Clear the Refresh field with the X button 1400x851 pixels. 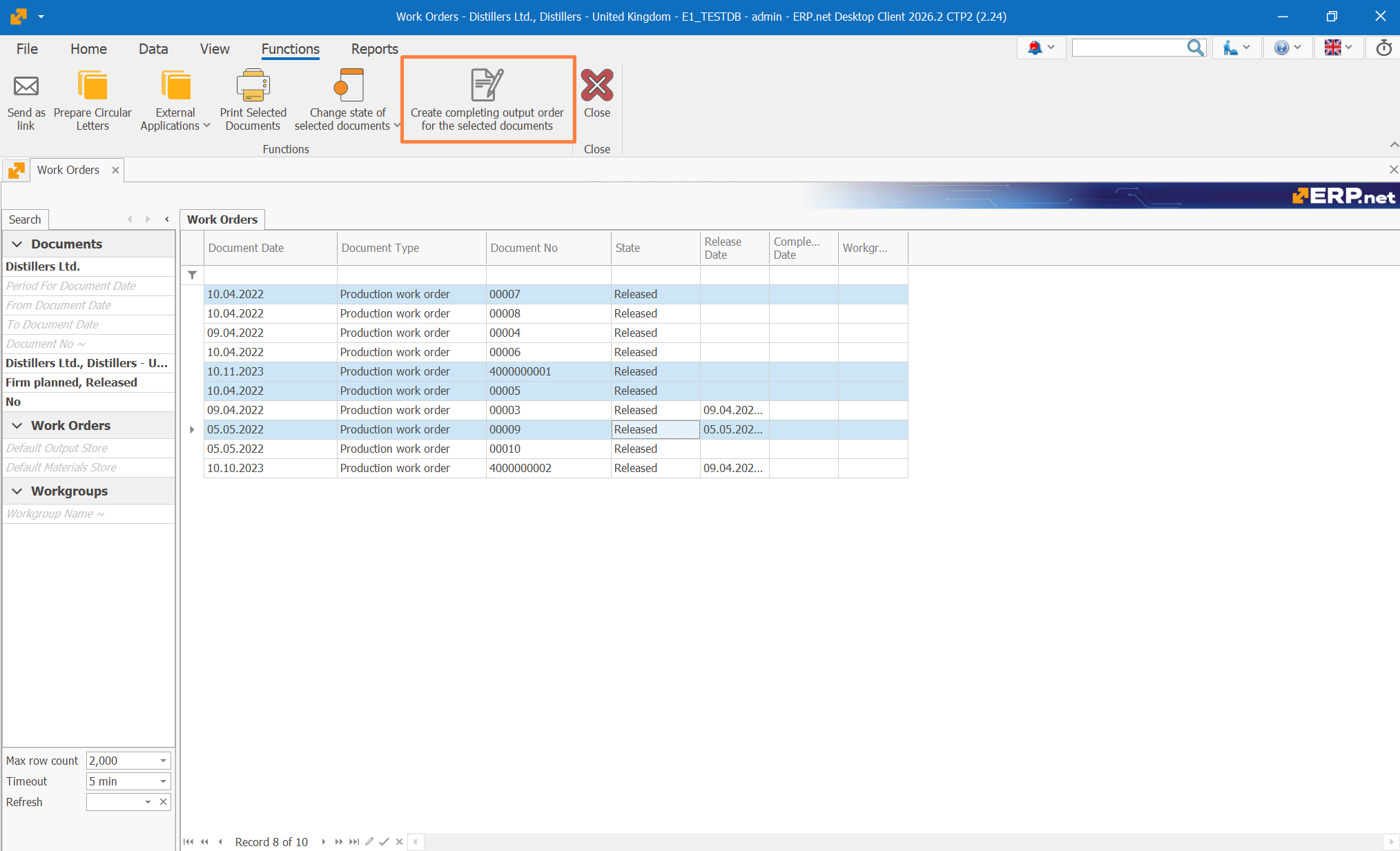pos(163,802)
